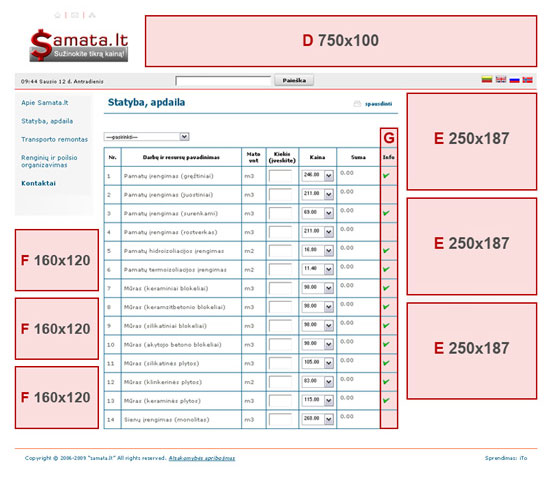This screenshot has height=487, width=550.
Task: Open the iTo link in footer
Action: (x=523, y=458)
